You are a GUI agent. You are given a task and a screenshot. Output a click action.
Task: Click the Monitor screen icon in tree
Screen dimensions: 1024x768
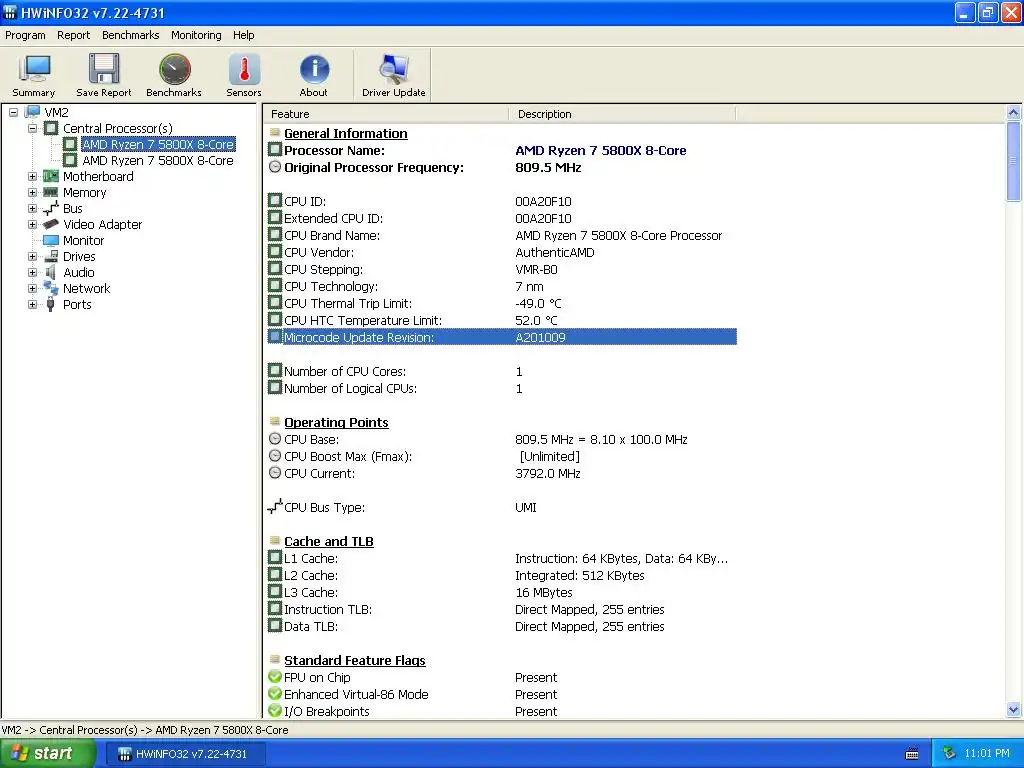(51, 240)
